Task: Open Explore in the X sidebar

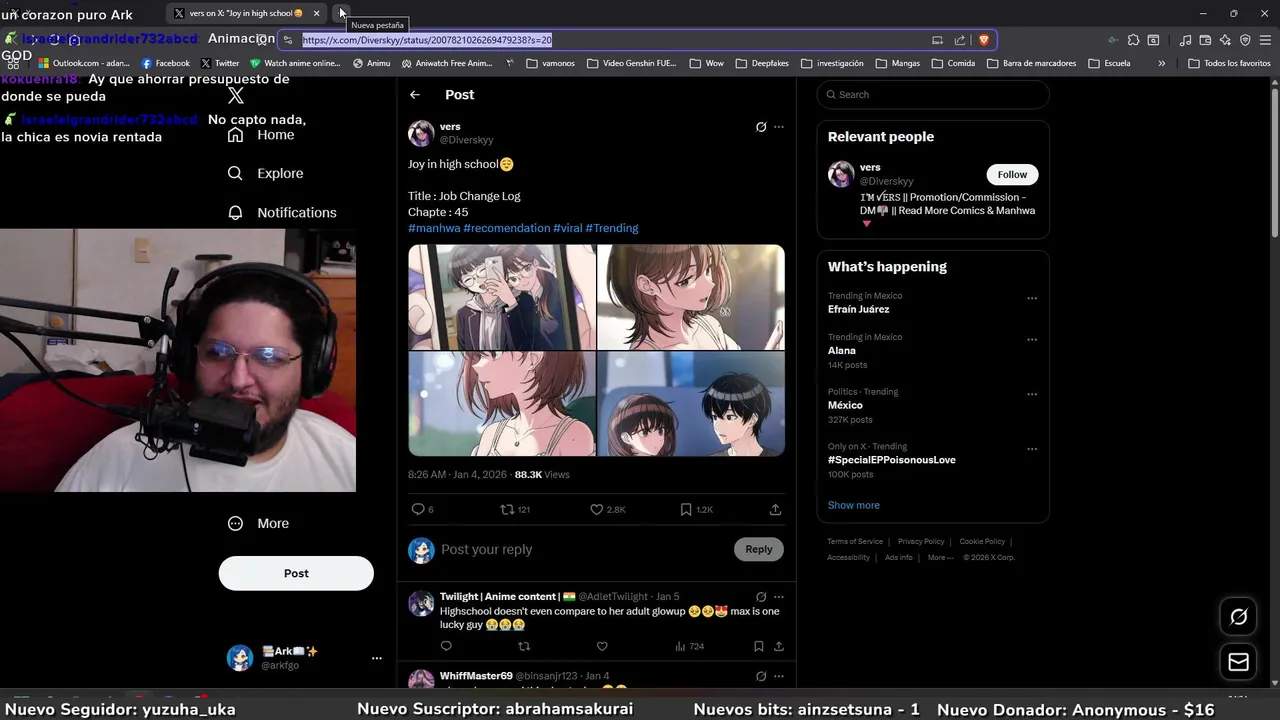Action: coord(265,173)
